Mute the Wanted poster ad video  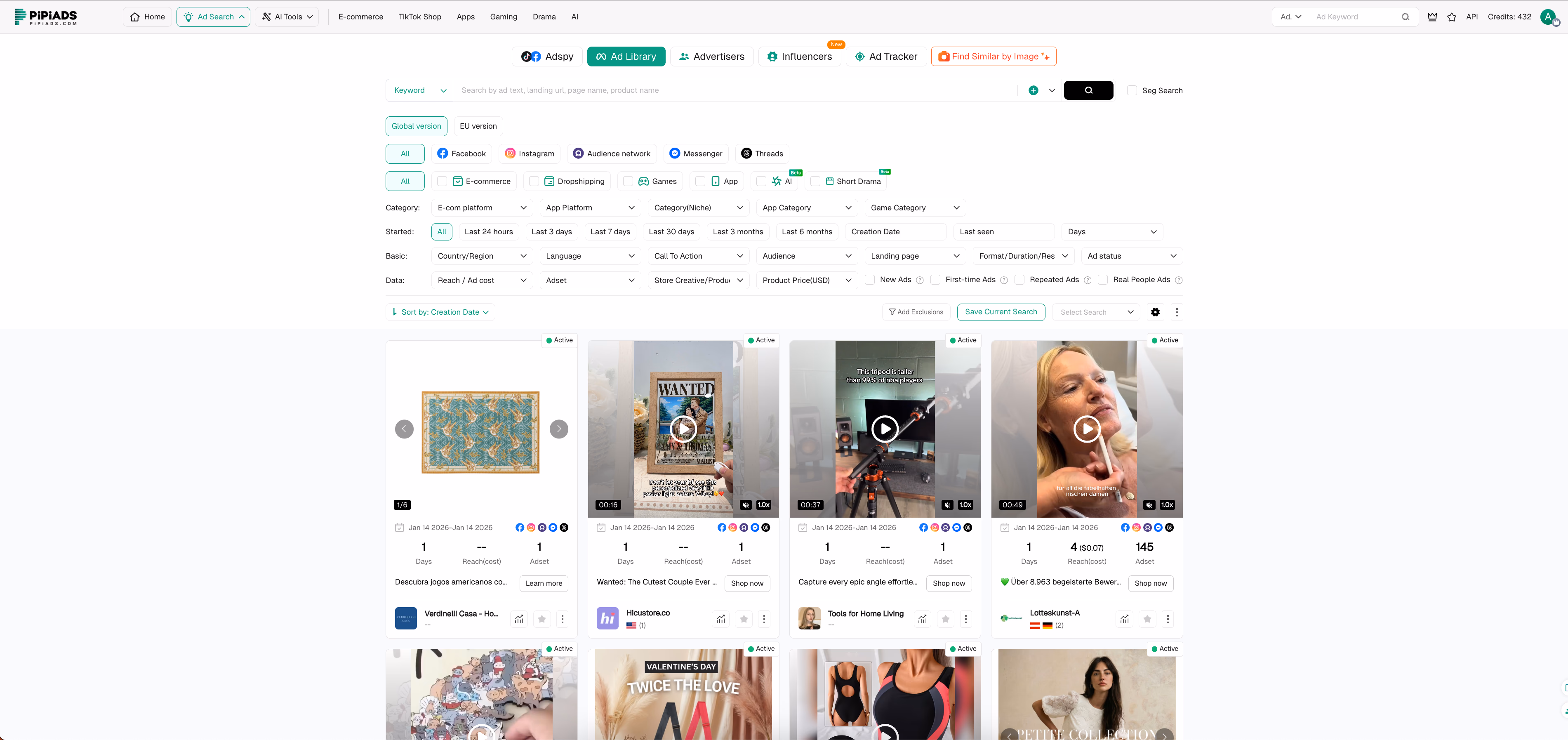tap(746, 504)
